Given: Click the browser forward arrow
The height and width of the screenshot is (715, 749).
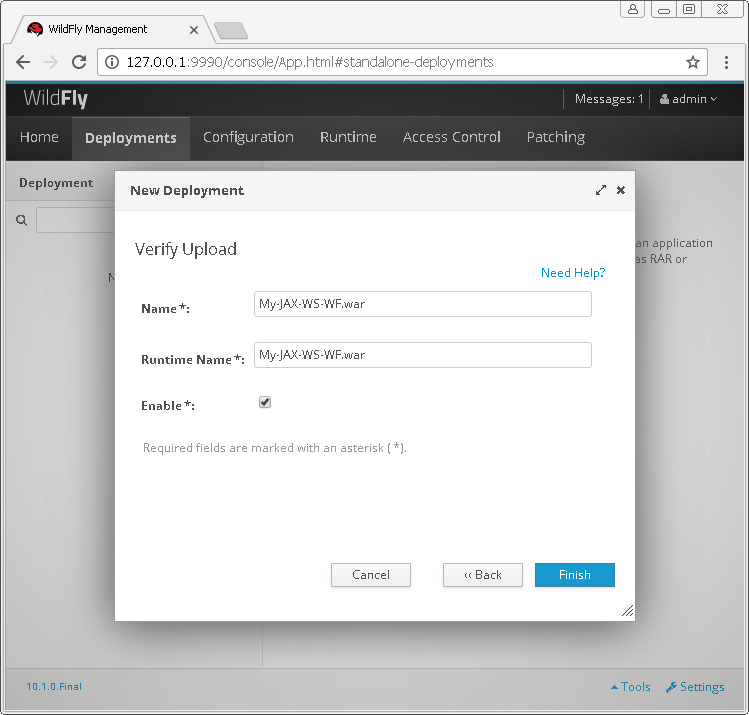Looking at the screenshot, I should point(51,62).
